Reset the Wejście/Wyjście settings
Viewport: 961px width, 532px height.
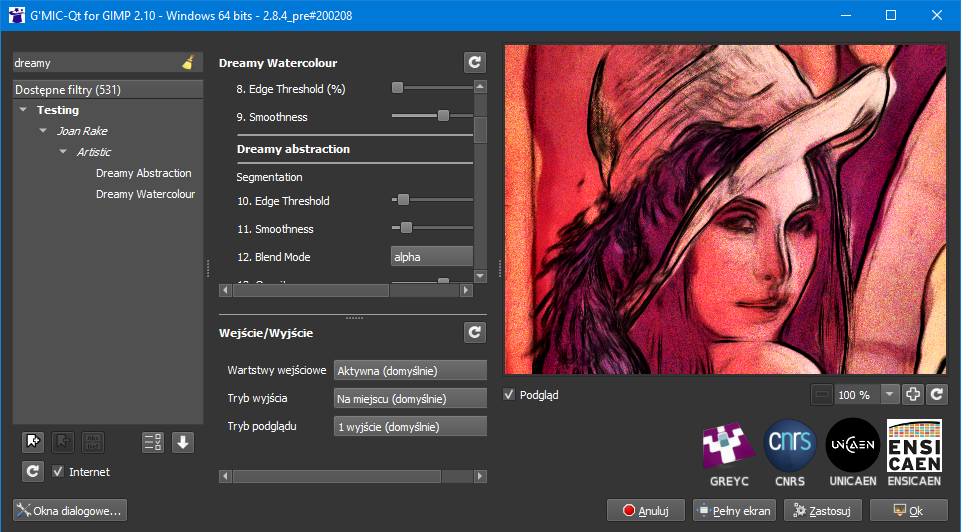[x=474, y=333]
